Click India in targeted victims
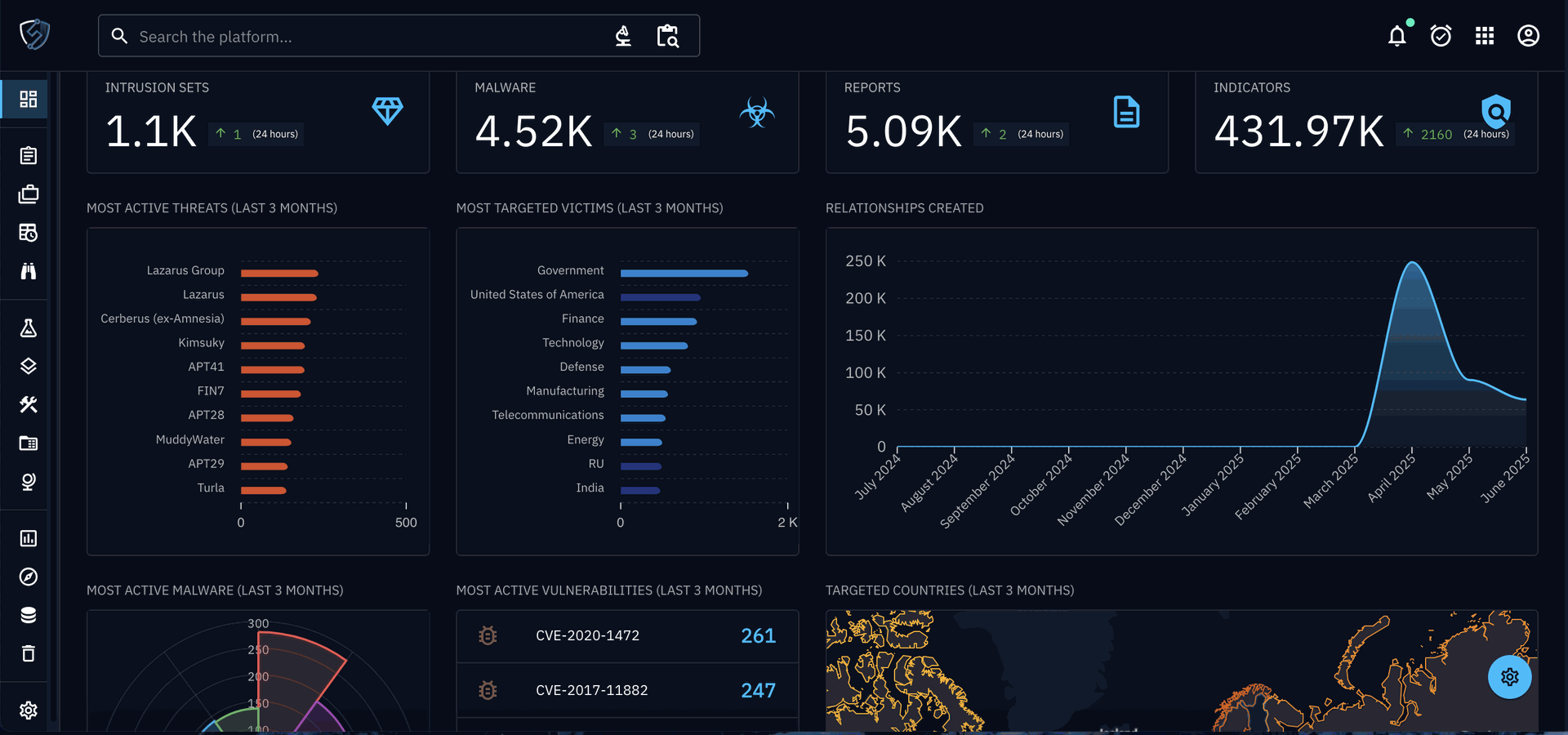The image size is (1568, 735). point(590,488)
